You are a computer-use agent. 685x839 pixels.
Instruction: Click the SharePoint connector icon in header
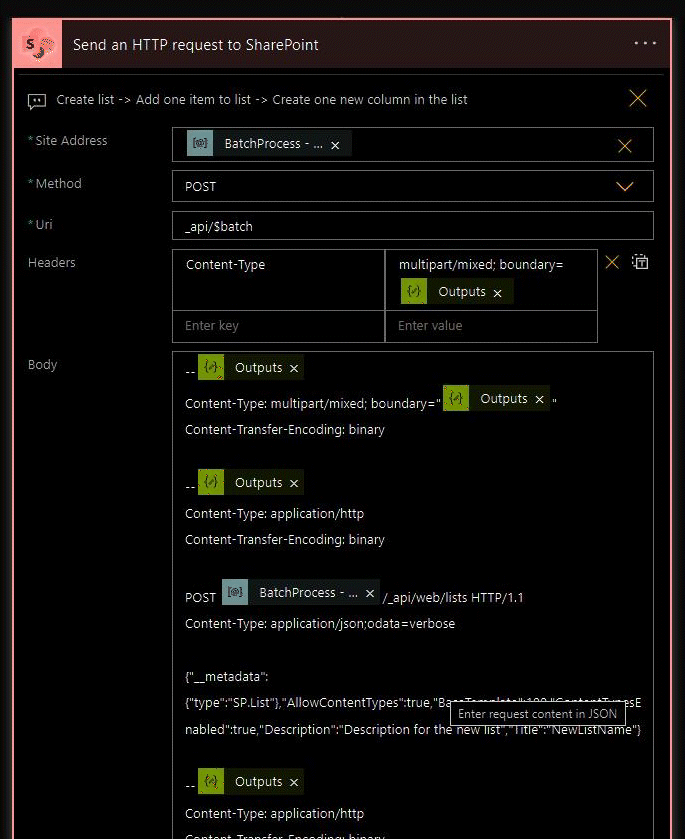point(37,44)
